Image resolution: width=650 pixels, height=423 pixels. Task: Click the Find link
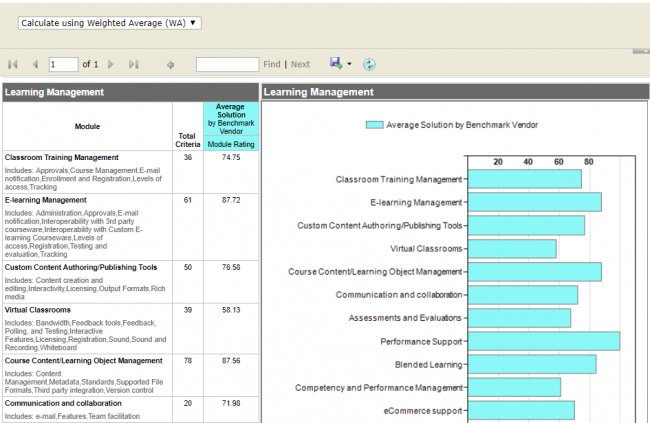pyautogui.click(x=272, y=64)
